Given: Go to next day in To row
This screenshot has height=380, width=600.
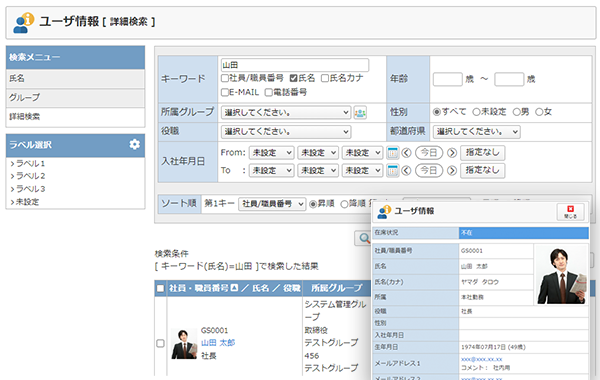Looking at the screenshot, I should [x=452, y=170].
